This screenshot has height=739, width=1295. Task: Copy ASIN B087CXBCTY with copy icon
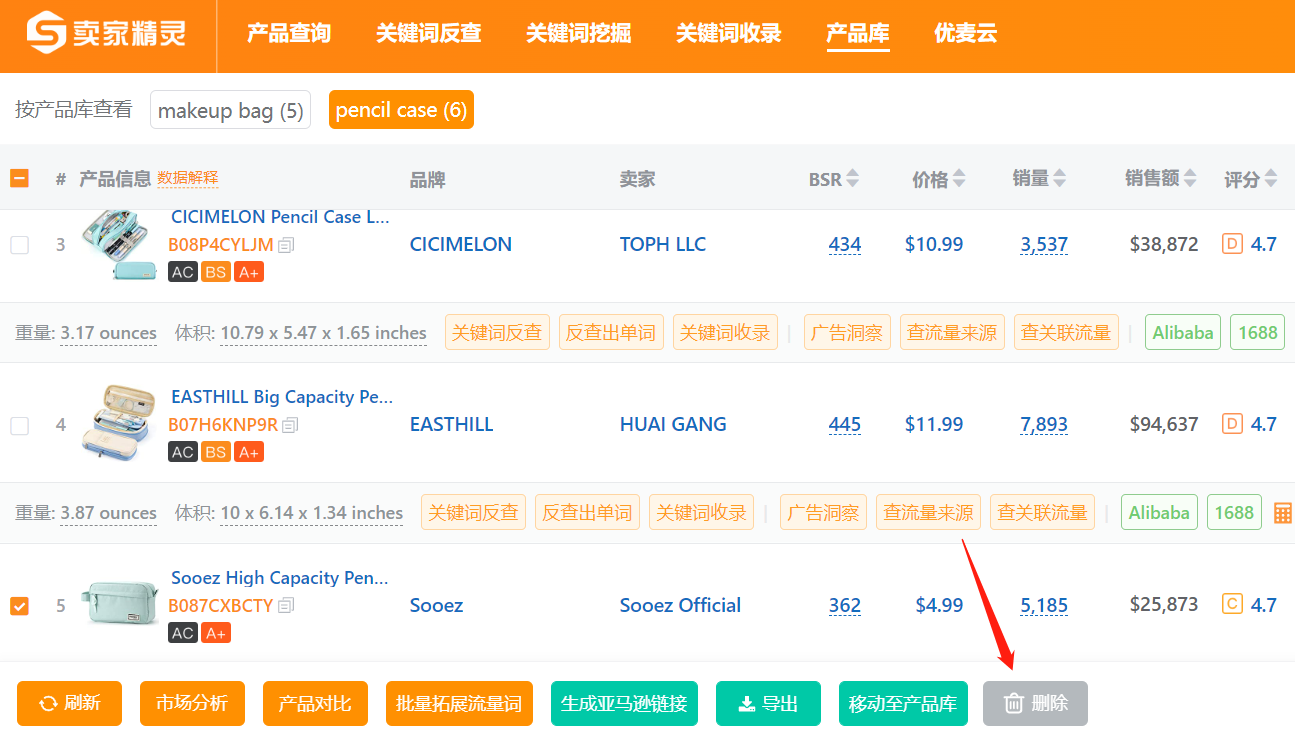coord(286,606)
